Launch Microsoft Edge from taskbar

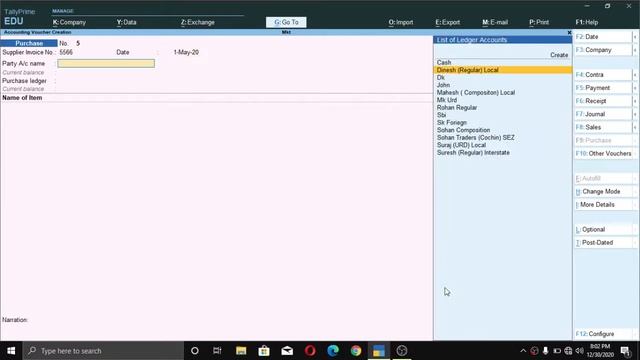pos(333,351)
